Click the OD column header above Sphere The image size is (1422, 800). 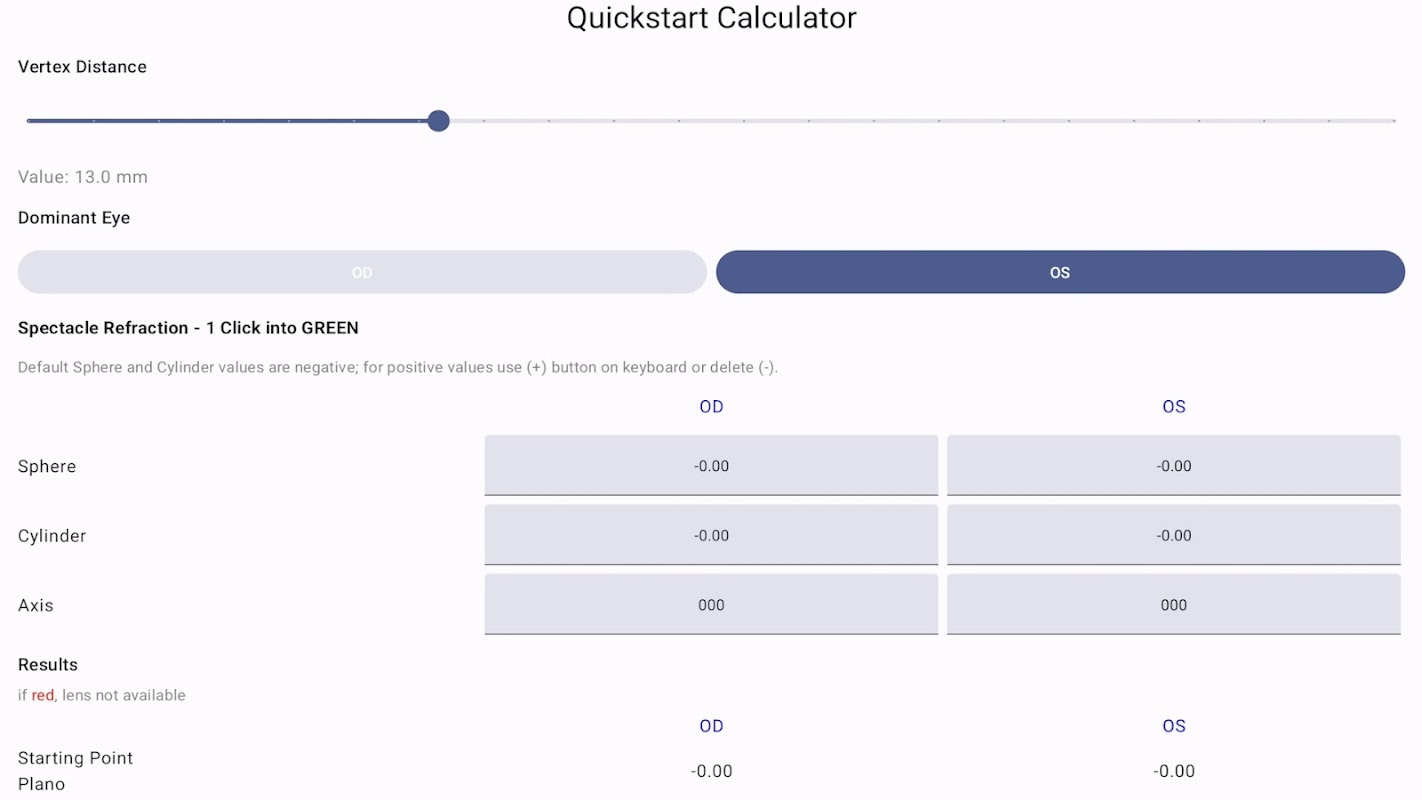(x=711, y=406)
